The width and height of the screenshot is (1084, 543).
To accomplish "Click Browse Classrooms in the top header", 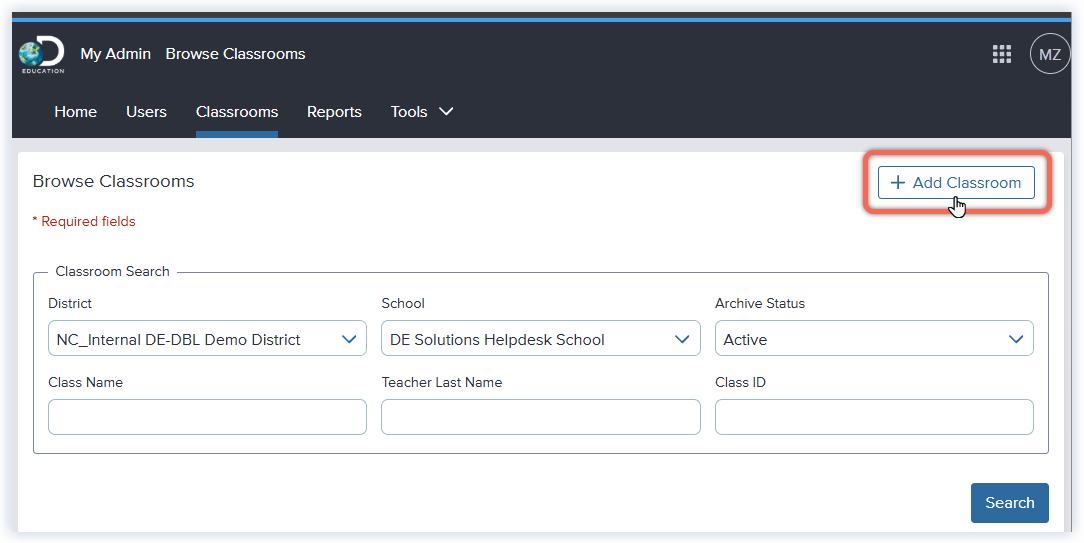I will click(235, 54).
